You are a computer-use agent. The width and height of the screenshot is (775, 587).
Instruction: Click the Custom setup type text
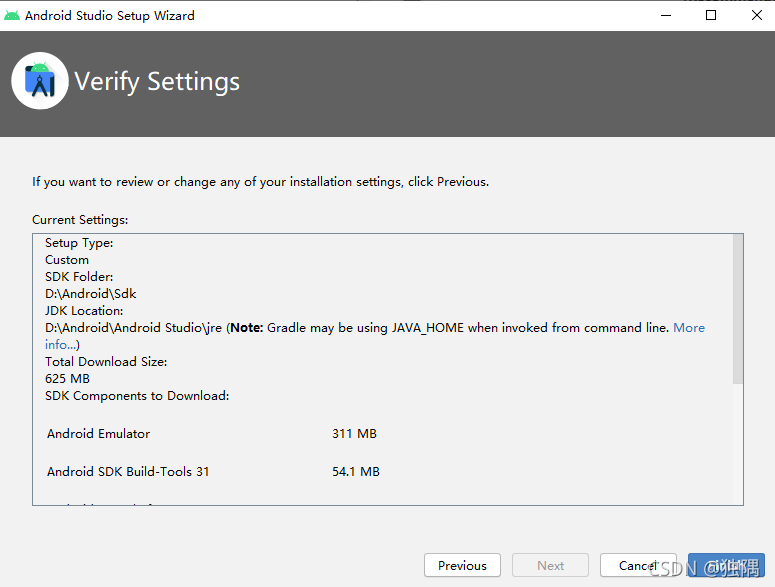pyautogui.click(x=67, y=259)
